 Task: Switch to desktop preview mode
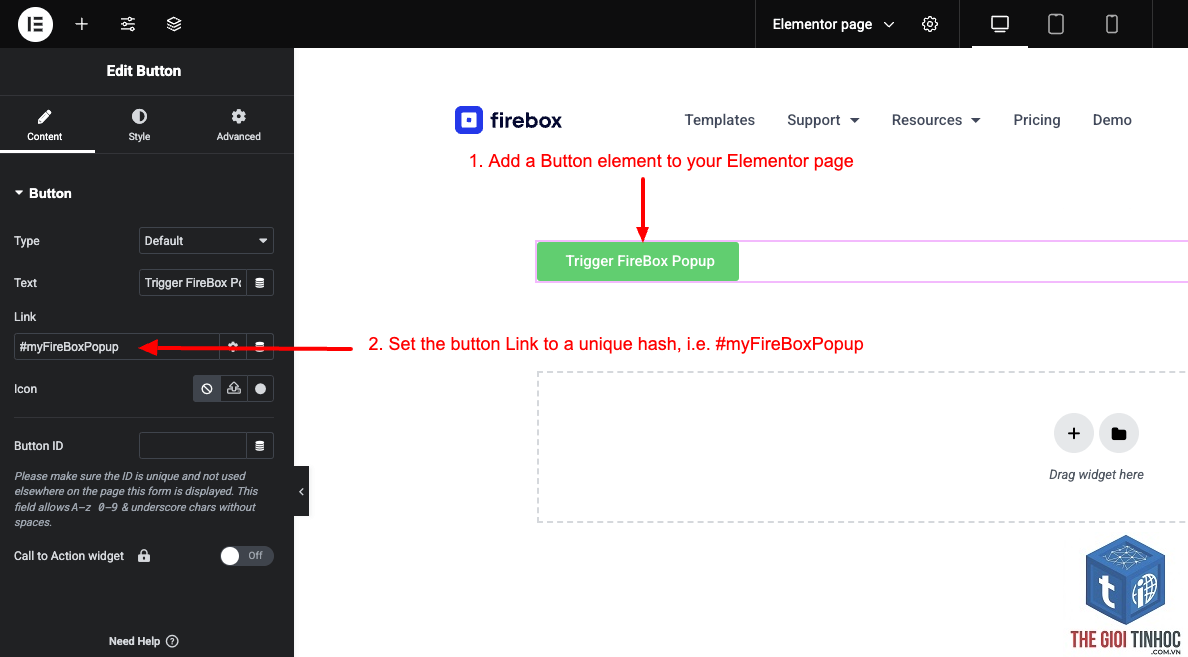coord(1000,24)
